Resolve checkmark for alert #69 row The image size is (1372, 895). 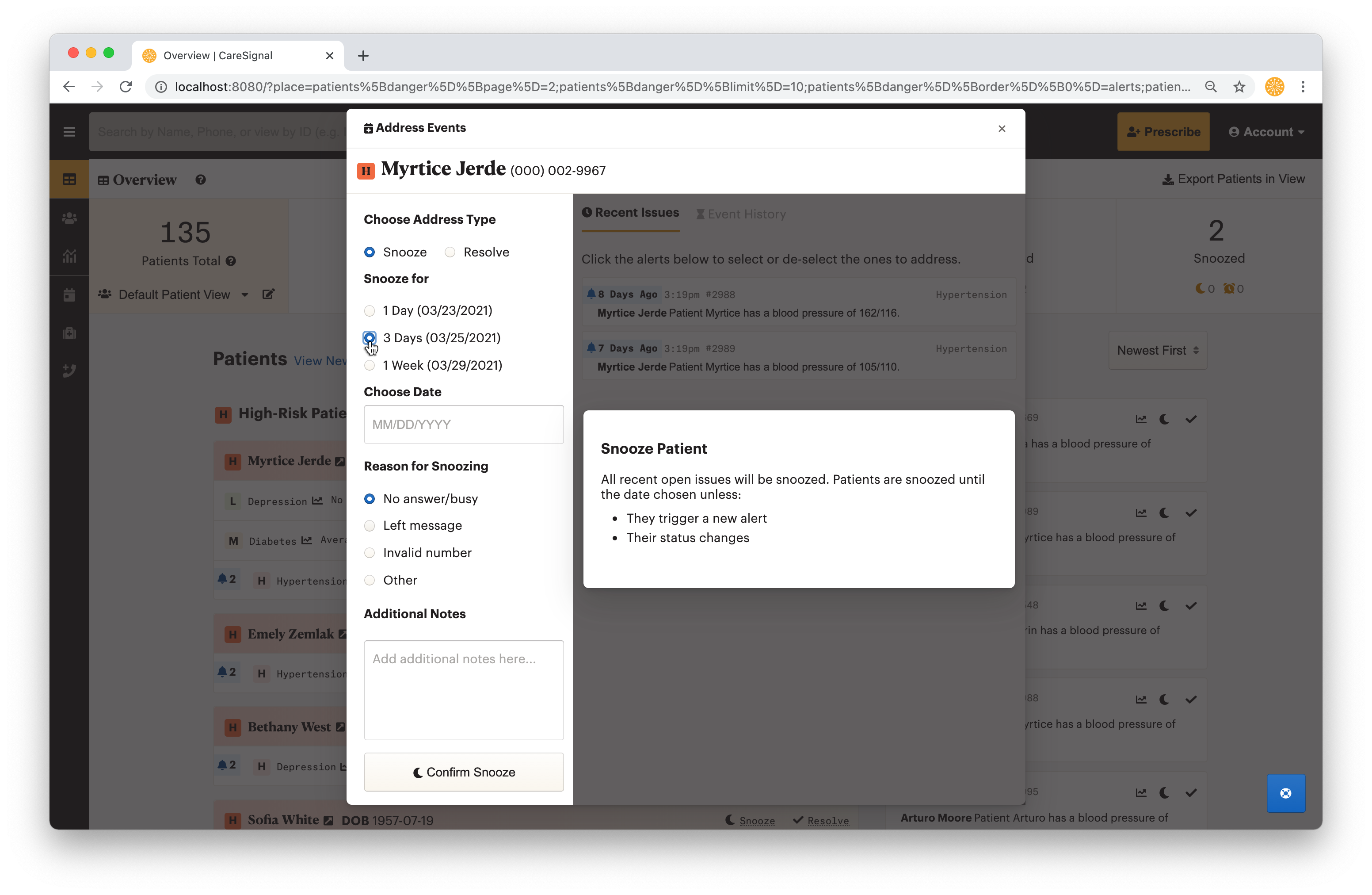point(1191,419)
